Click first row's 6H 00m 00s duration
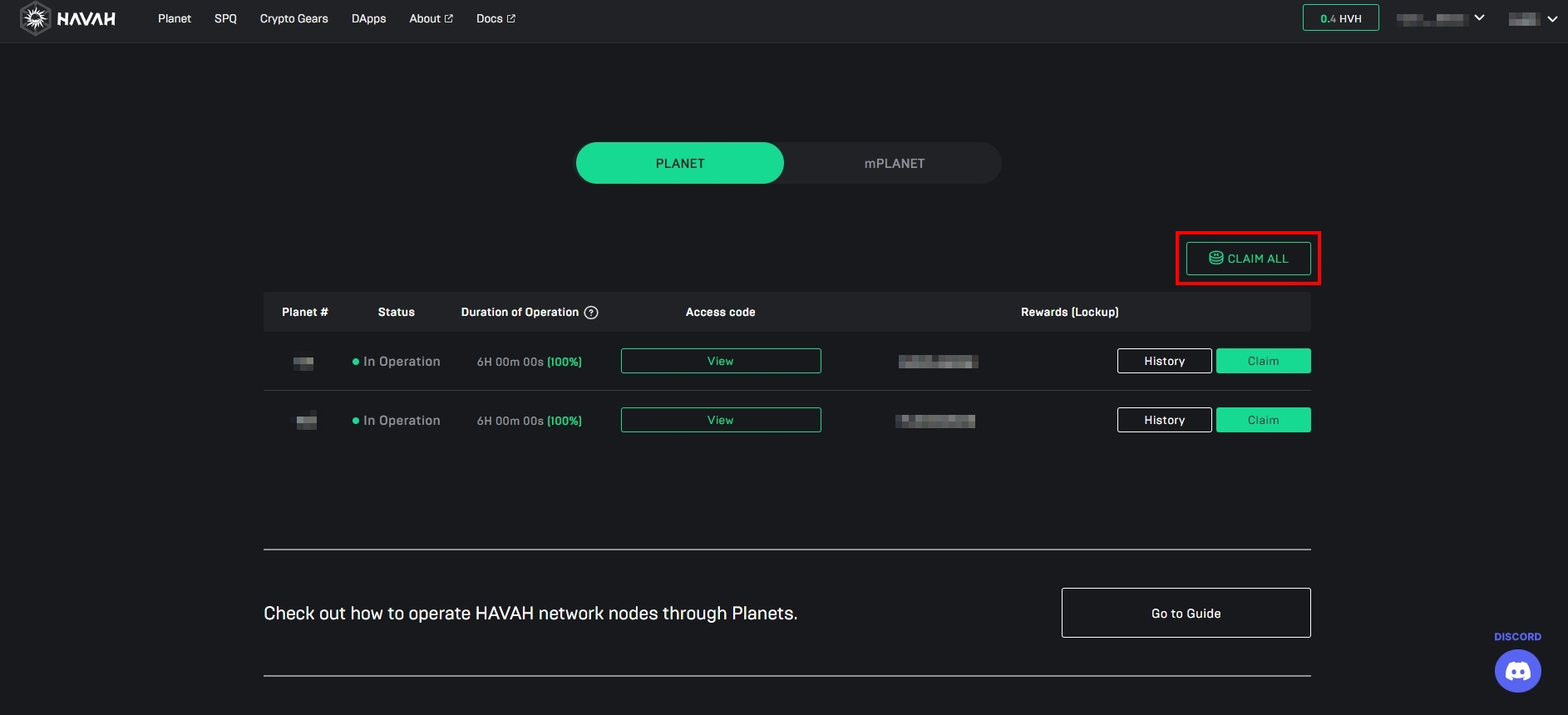Image resolution: width=1568 pixels, height=715 pixels. tap(510, 362)
